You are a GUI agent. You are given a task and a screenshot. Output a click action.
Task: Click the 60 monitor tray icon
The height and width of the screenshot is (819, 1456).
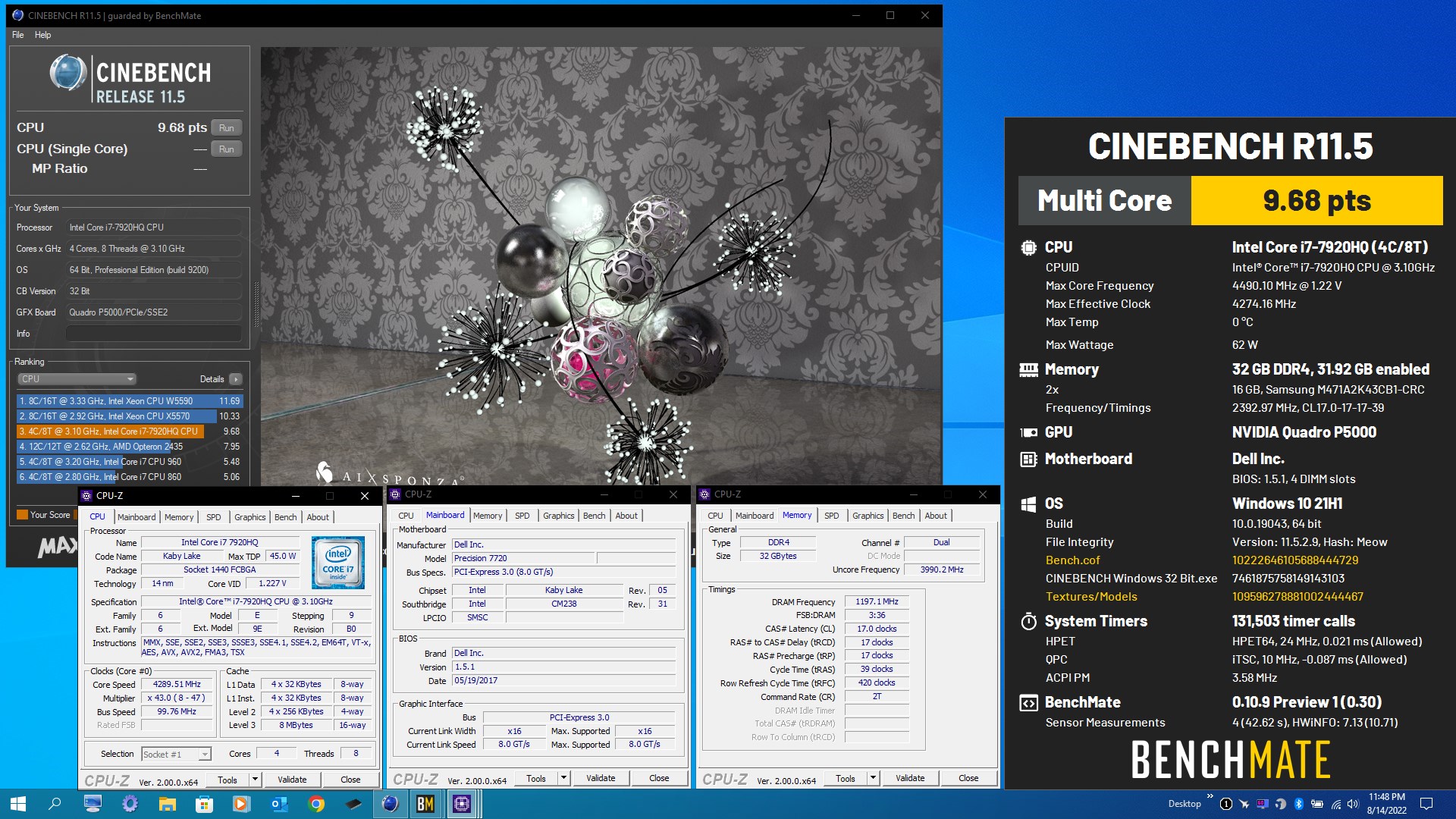[1262, 804]
